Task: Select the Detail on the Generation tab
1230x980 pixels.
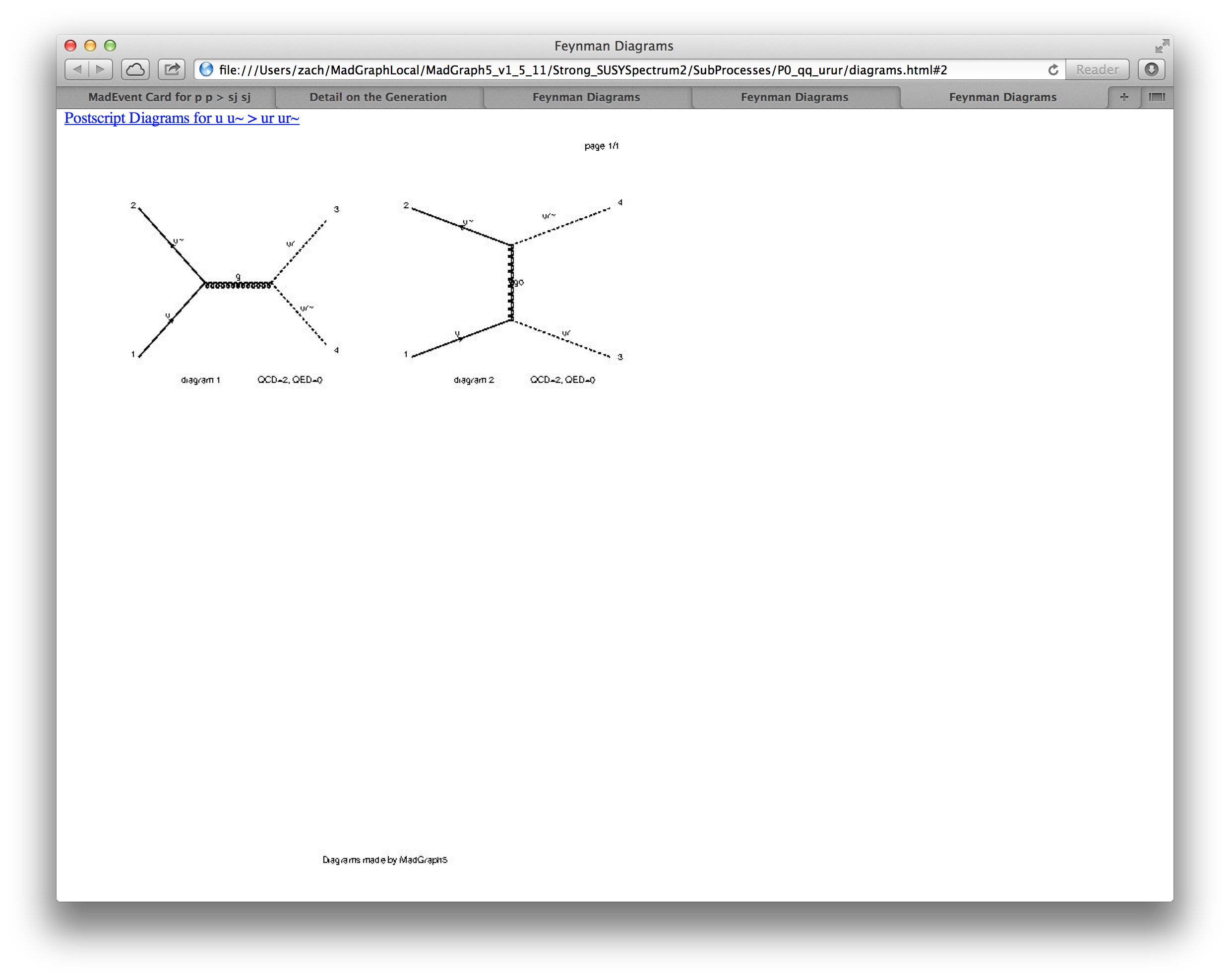Action: point(377,97)
